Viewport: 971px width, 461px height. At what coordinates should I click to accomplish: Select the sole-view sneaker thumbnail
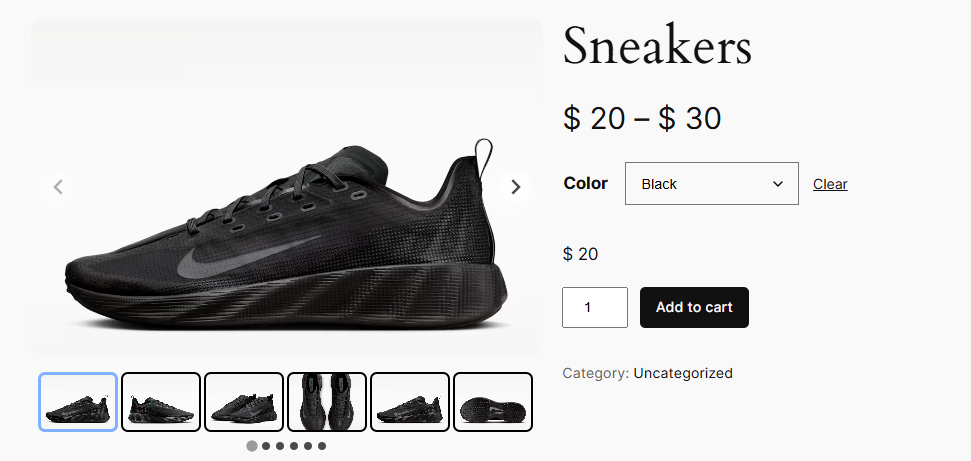click(x=493, y=402)
